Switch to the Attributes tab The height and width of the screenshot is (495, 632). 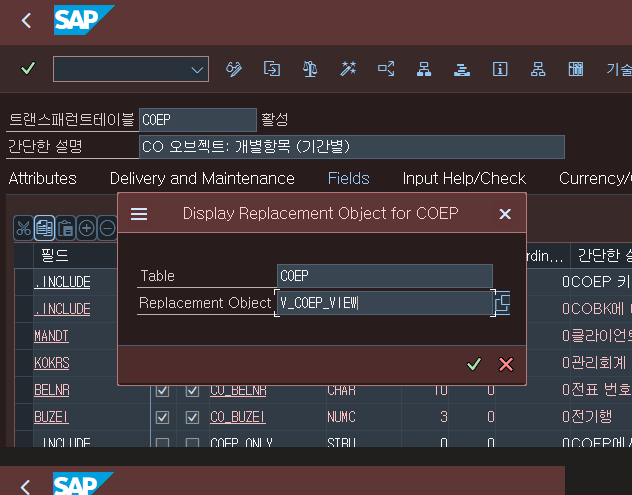pyautogui.click(x=43, y=178)
